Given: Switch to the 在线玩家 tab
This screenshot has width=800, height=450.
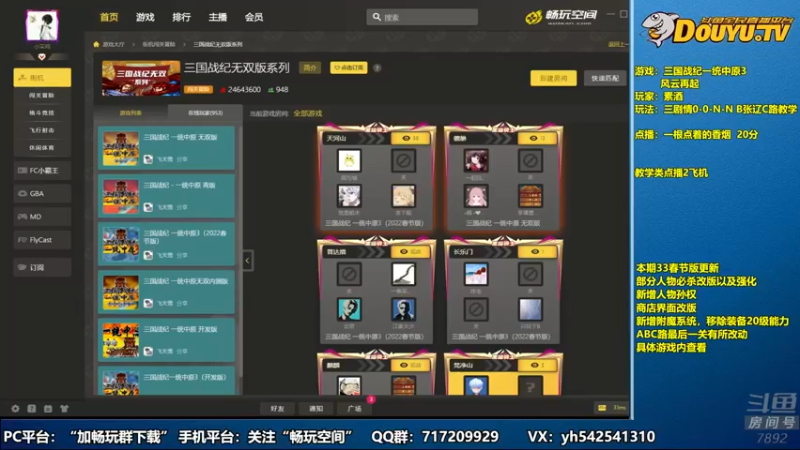Looking at the screenshot, I should point(205,113).
